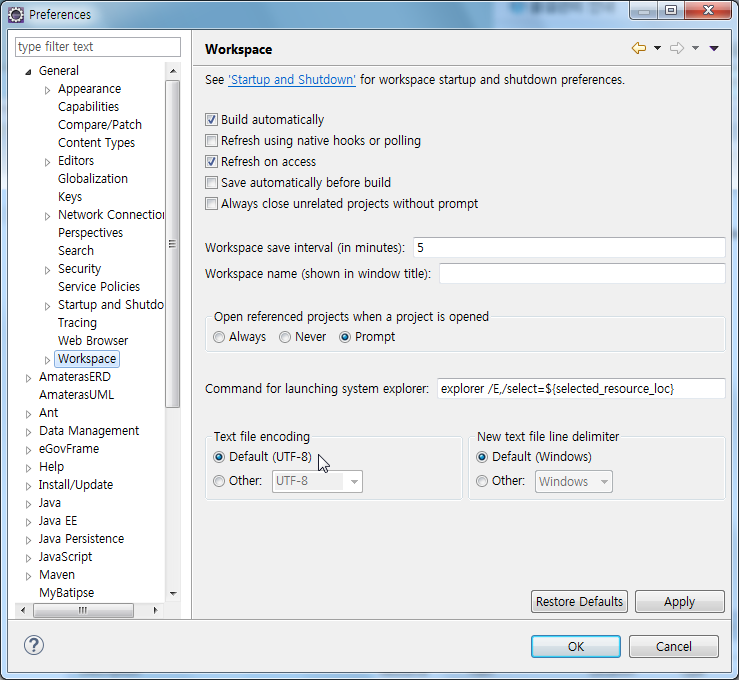Click the Workspace name text field
Image resolution: width=739 pixels, height=680 pixels.
pos(581,274)
